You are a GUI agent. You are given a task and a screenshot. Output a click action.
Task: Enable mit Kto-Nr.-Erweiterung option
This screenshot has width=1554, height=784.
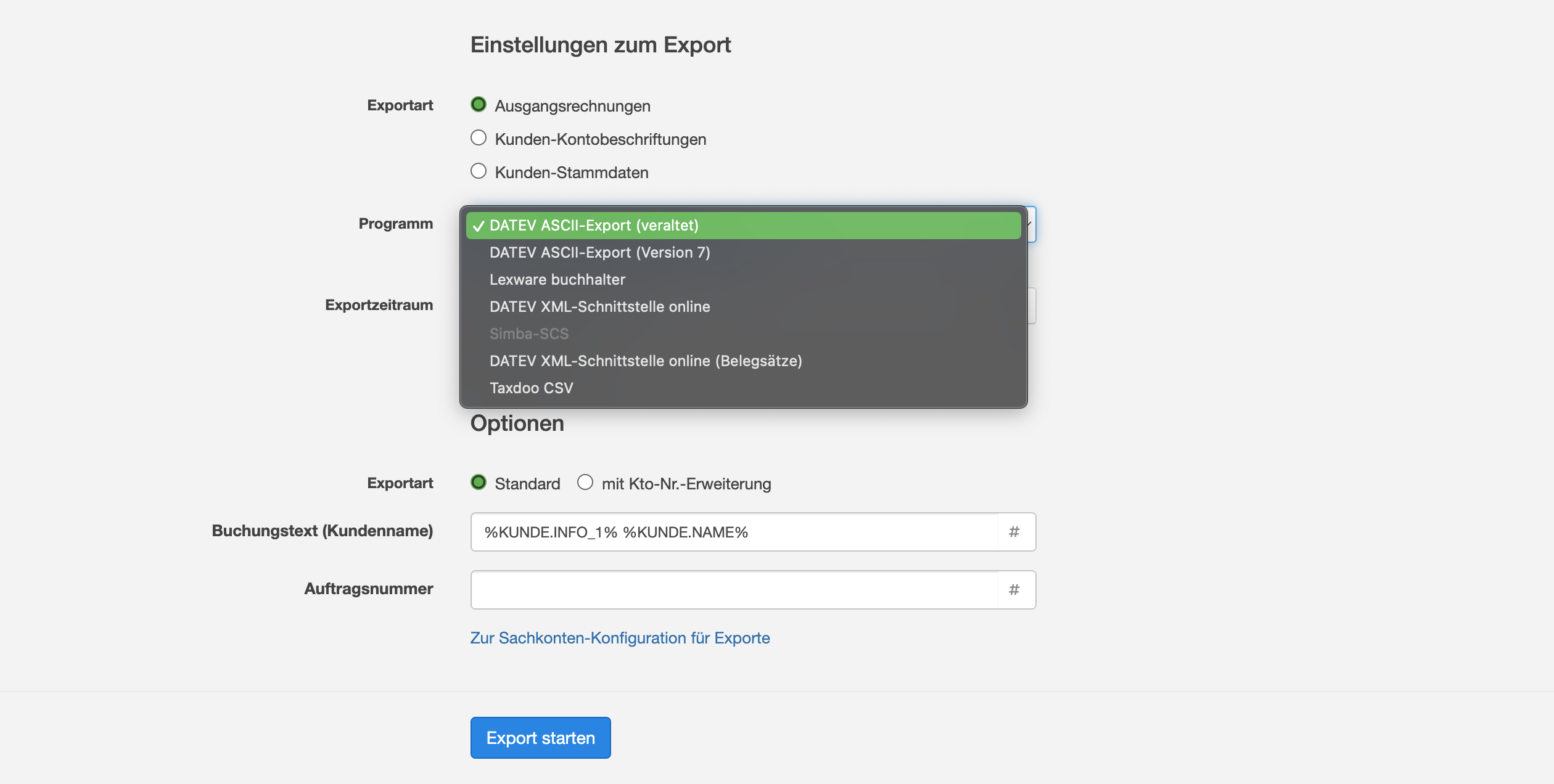[x=585, y=483]
